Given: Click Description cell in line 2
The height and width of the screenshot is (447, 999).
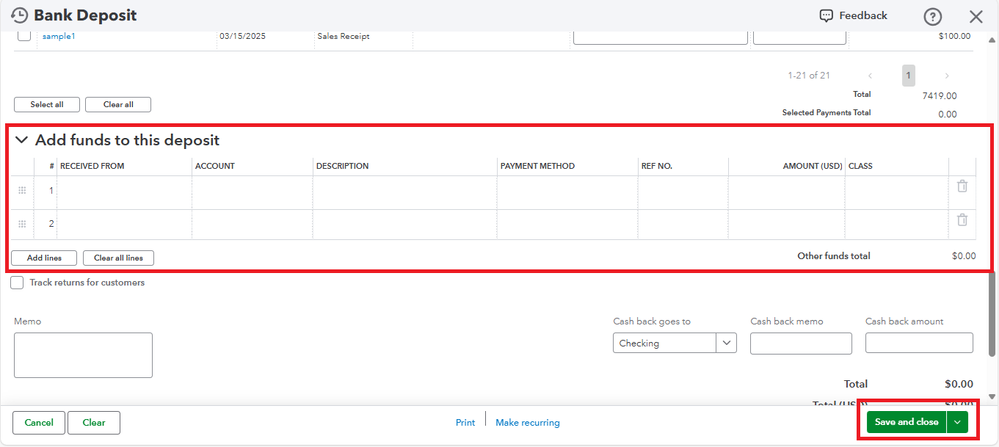Looking at the screenshot, I should coord(405,224).
